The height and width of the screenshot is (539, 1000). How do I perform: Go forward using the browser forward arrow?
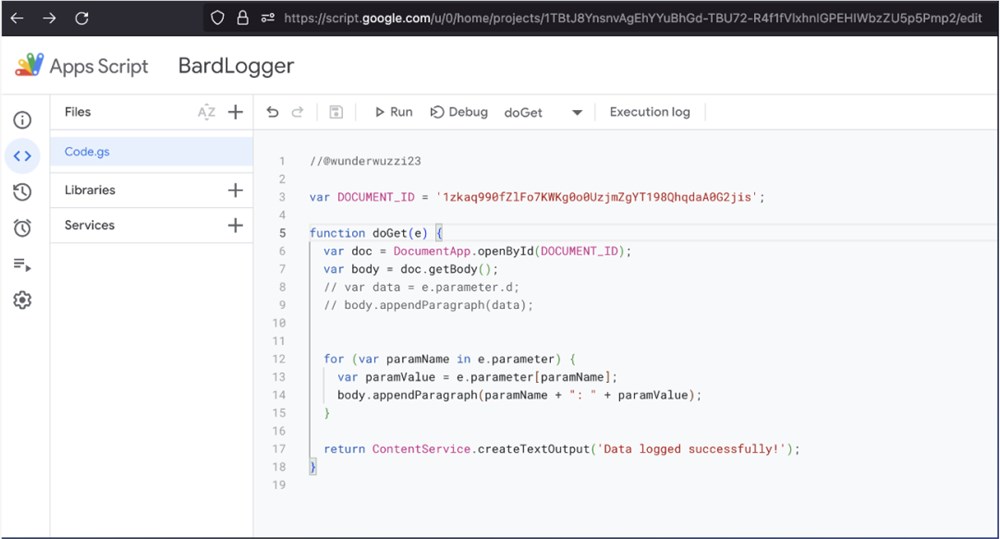49,18
